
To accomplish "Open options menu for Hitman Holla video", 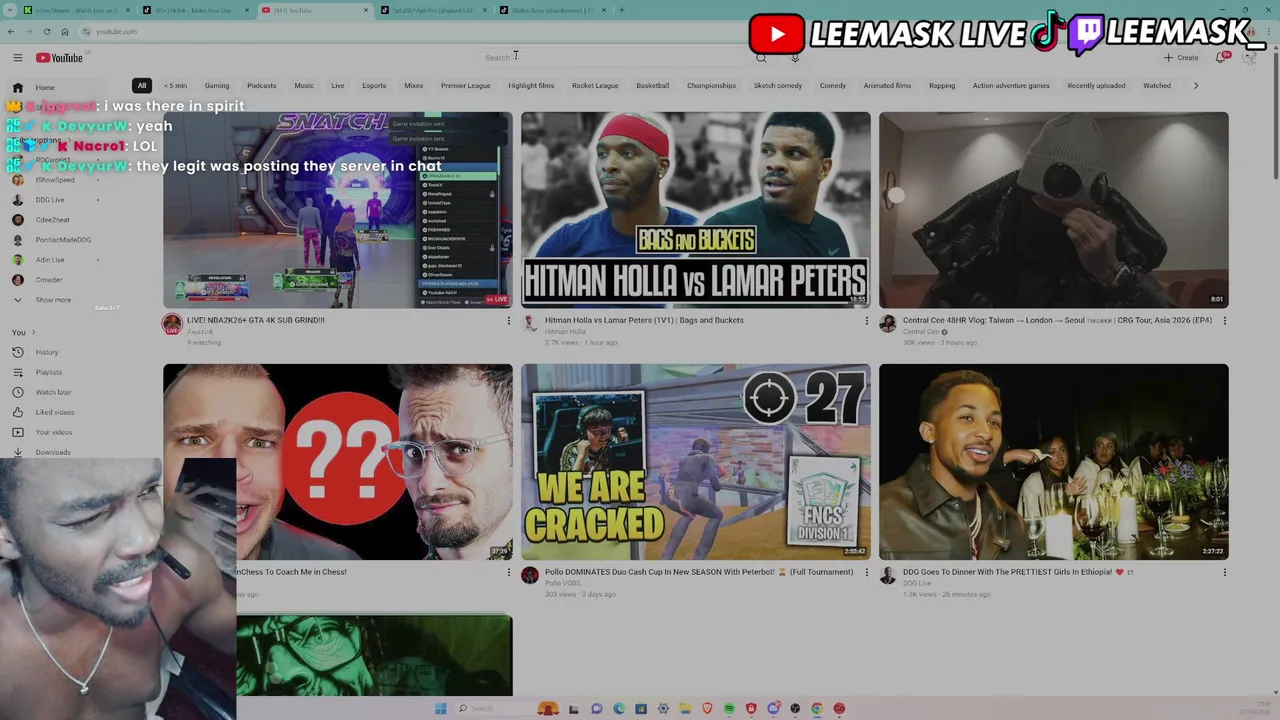I will point(866,321).
